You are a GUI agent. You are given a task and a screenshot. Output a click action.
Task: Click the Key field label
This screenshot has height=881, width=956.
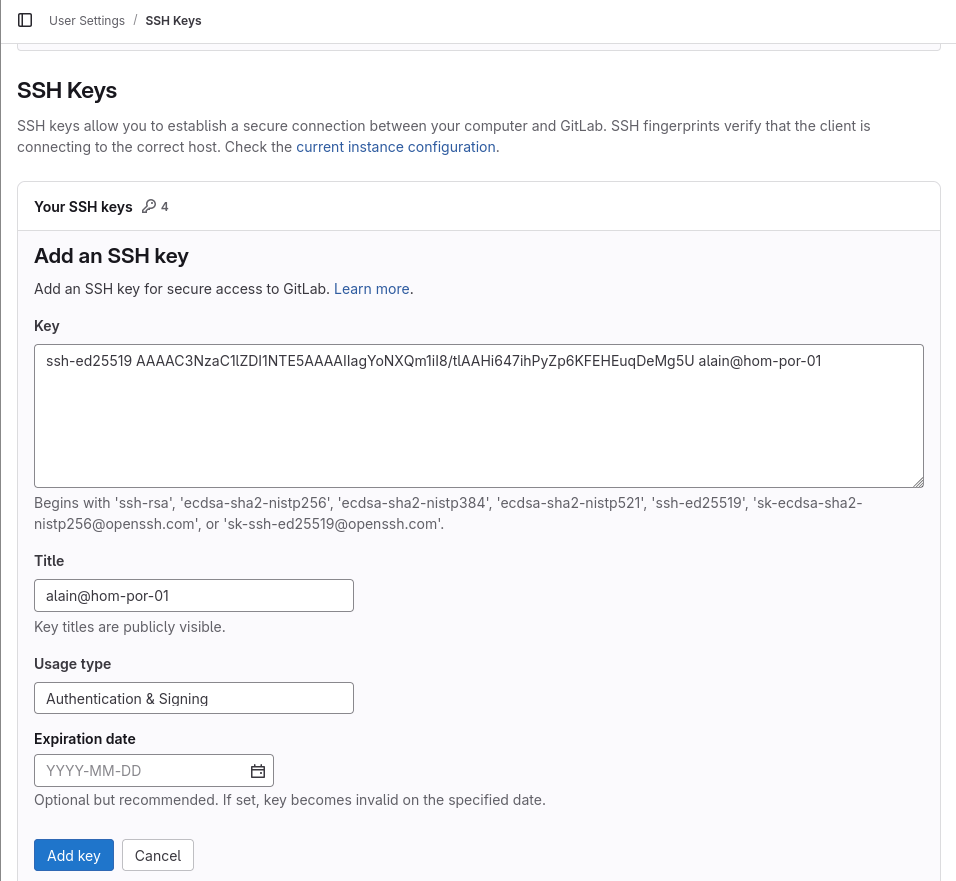(x=47, y=326)
